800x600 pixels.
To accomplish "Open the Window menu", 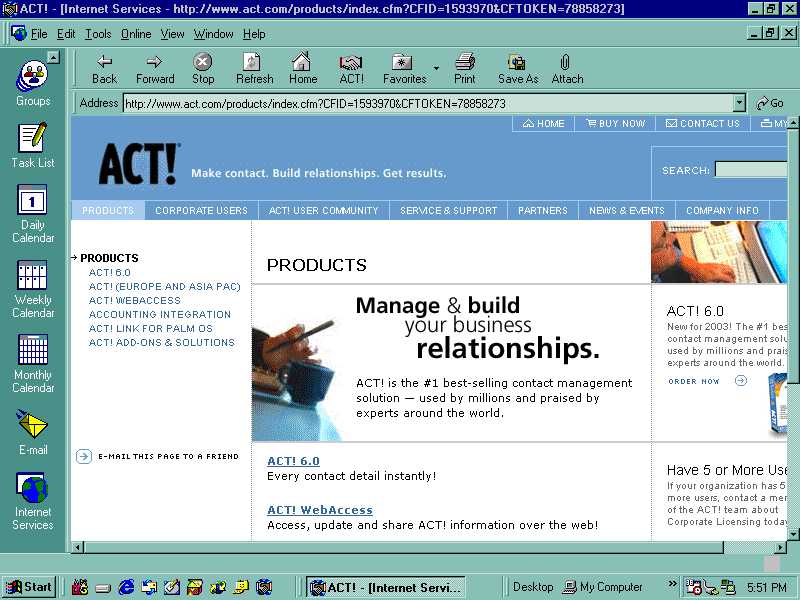I will (x=213, y=34).
